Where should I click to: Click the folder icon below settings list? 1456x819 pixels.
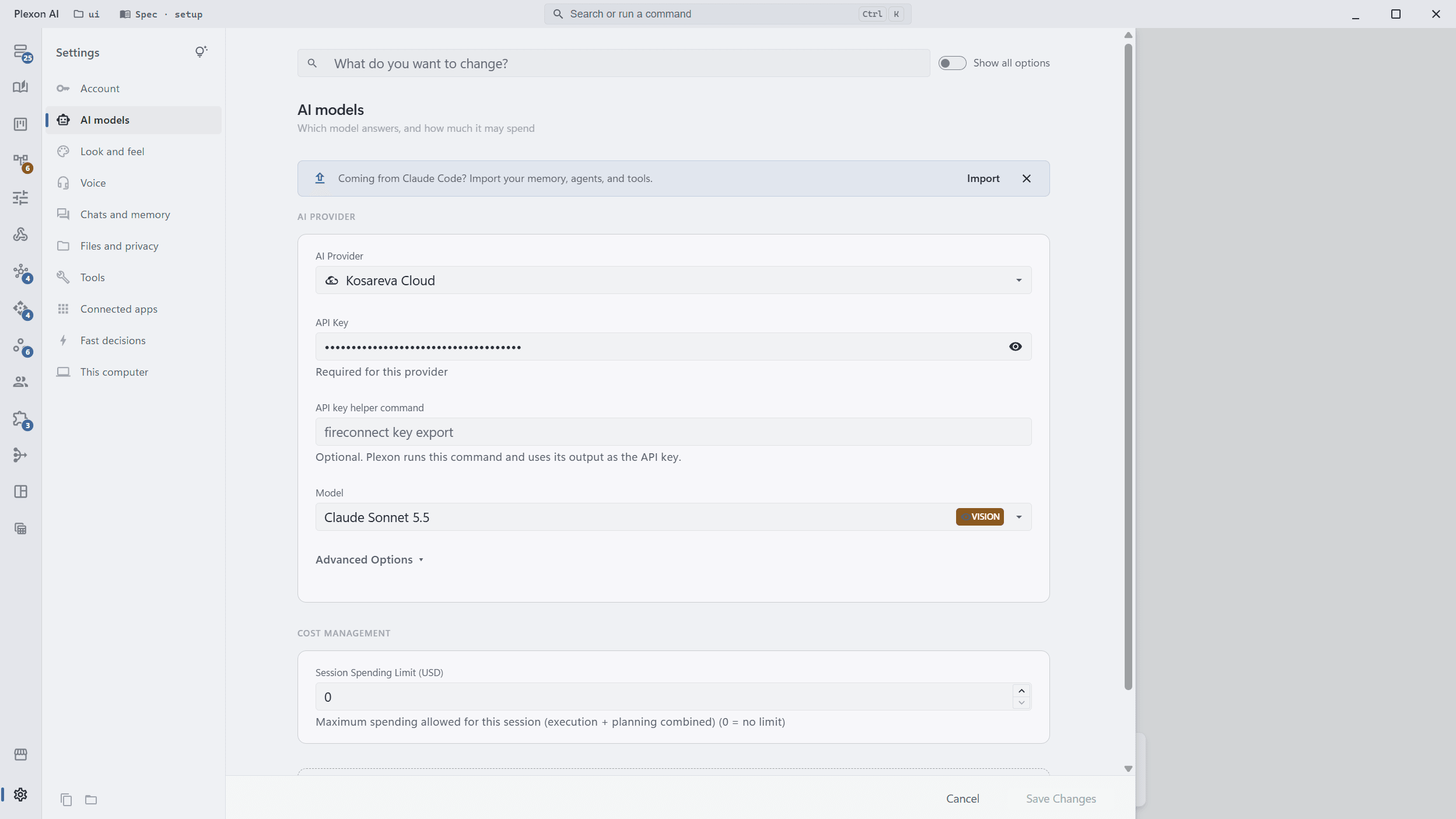(91, 800)
